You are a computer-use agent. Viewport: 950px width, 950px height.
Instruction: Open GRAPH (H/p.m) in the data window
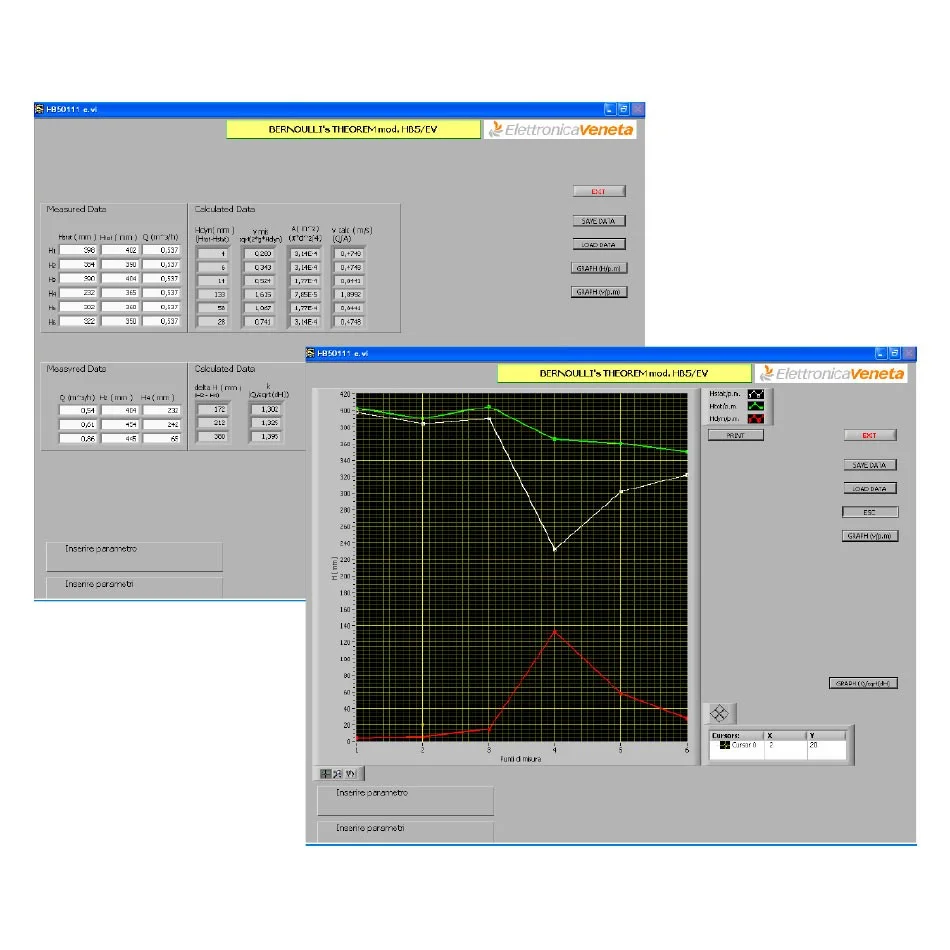coord(599,268)
